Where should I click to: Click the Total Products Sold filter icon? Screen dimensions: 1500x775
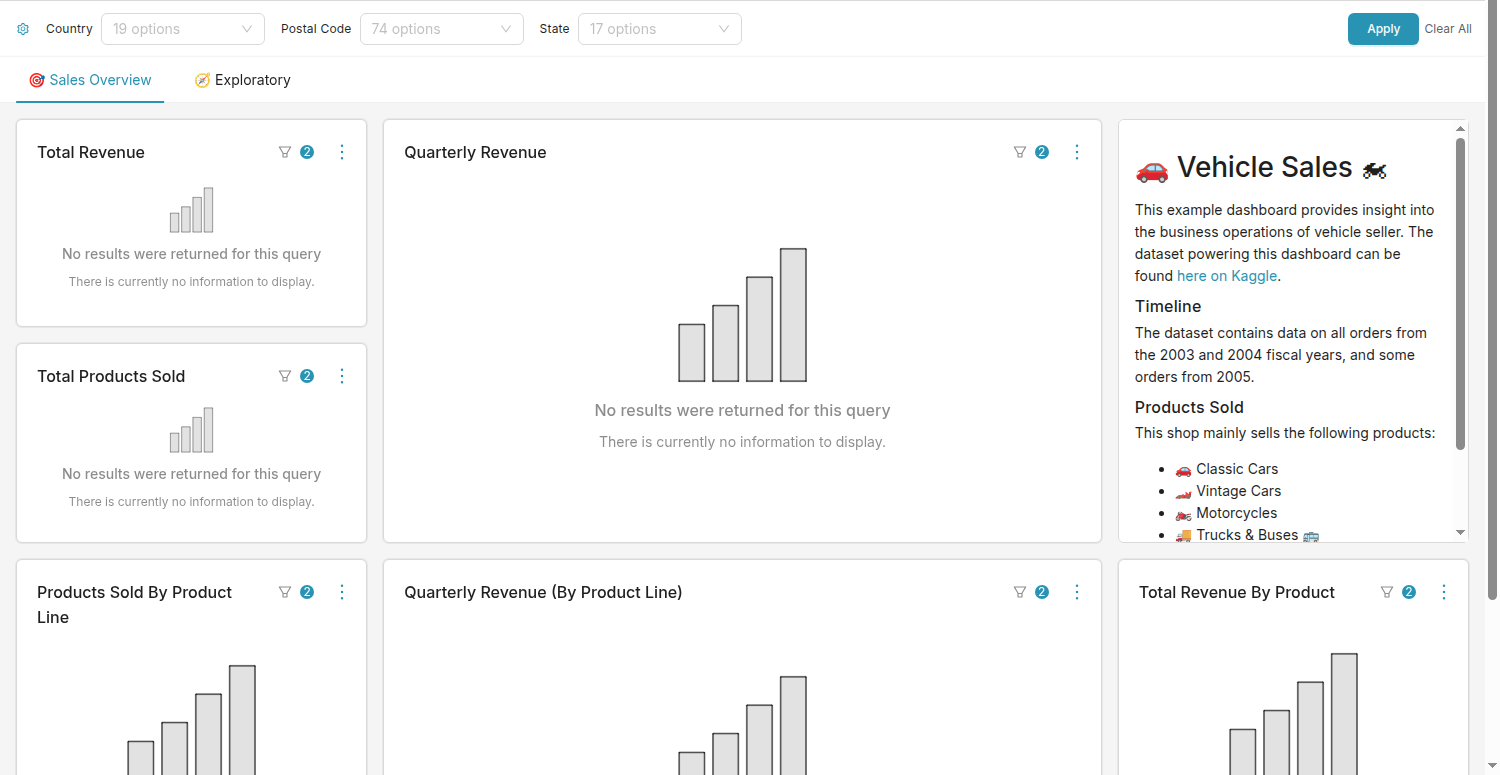(285, 376)
